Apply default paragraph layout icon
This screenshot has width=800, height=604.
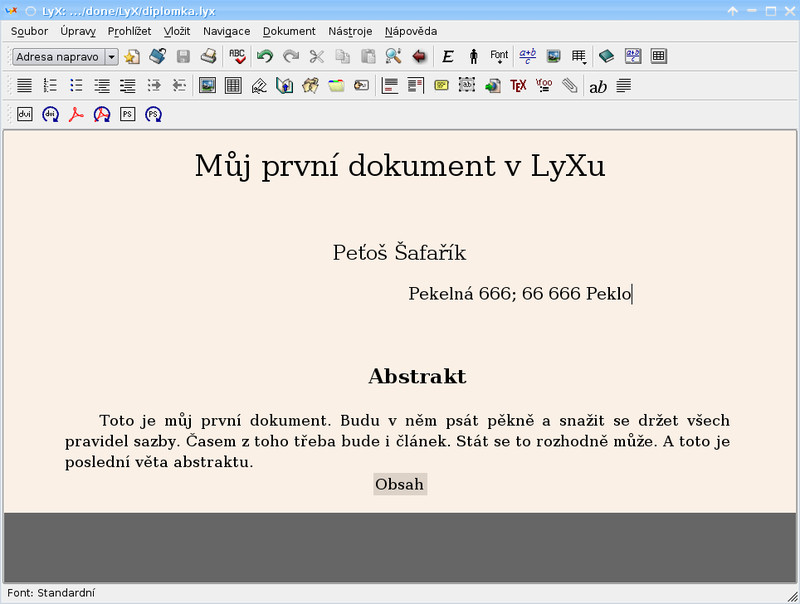24,85
